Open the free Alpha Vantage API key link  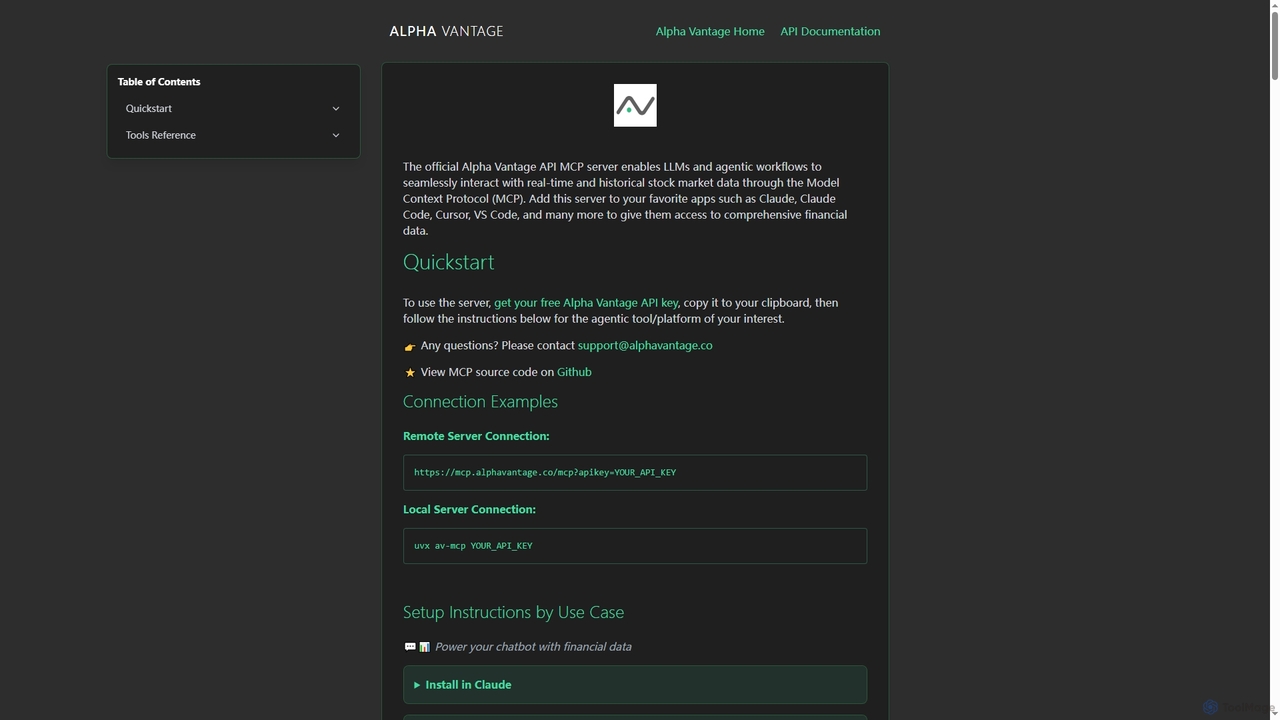point(586,302)
